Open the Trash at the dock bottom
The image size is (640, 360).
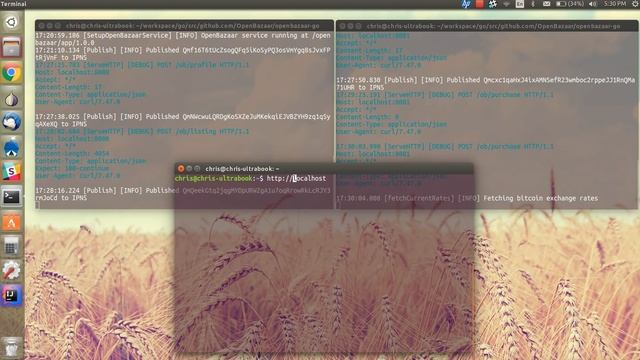[x=11, y=347]
